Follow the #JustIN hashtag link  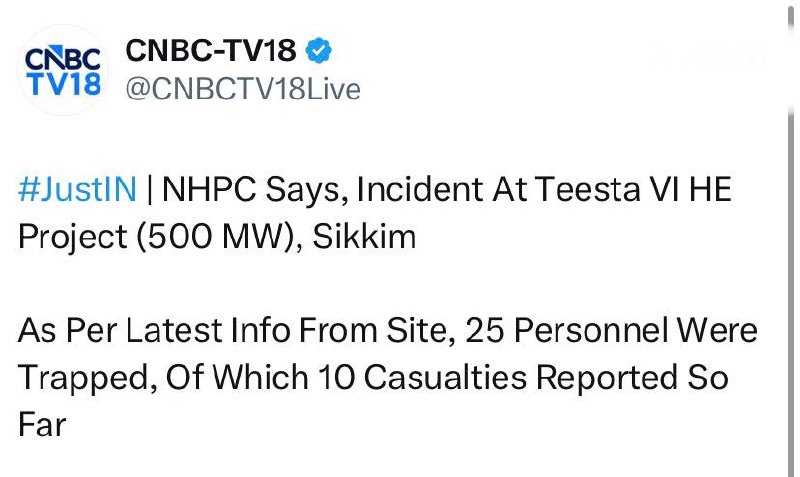pos(78,189)
